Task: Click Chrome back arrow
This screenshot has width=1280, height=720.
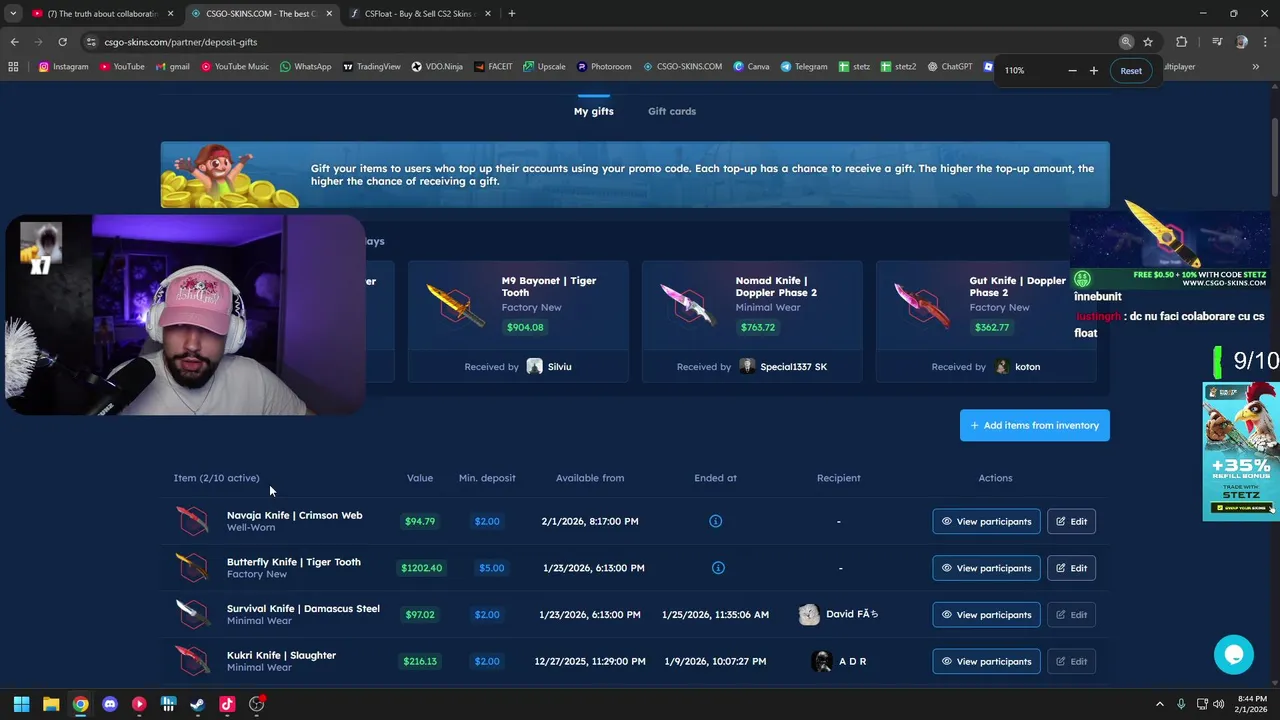Action: 14,42
